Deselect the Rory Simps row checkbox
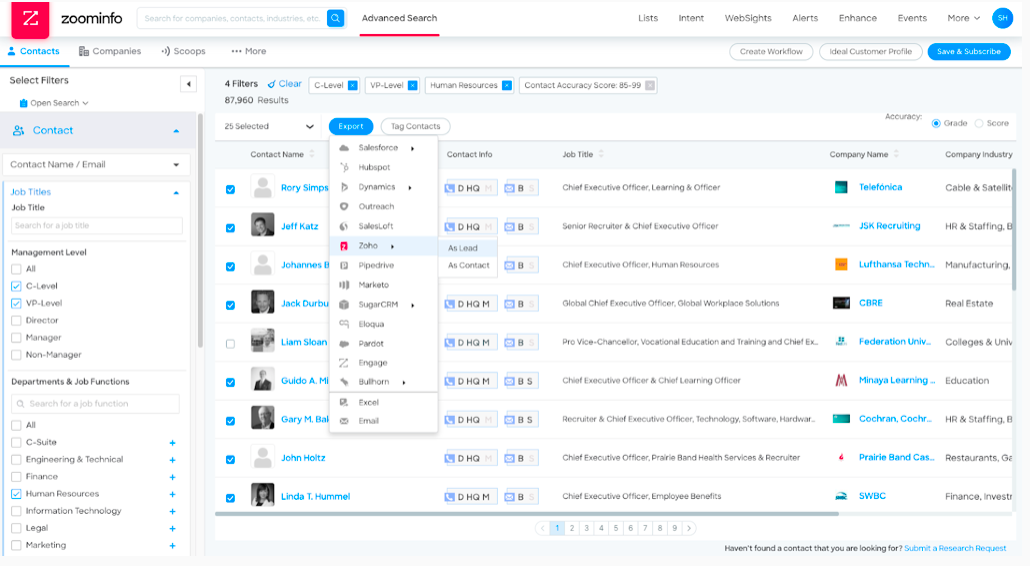The height and width of the screenshot is (566, 1030). [231, 189]
